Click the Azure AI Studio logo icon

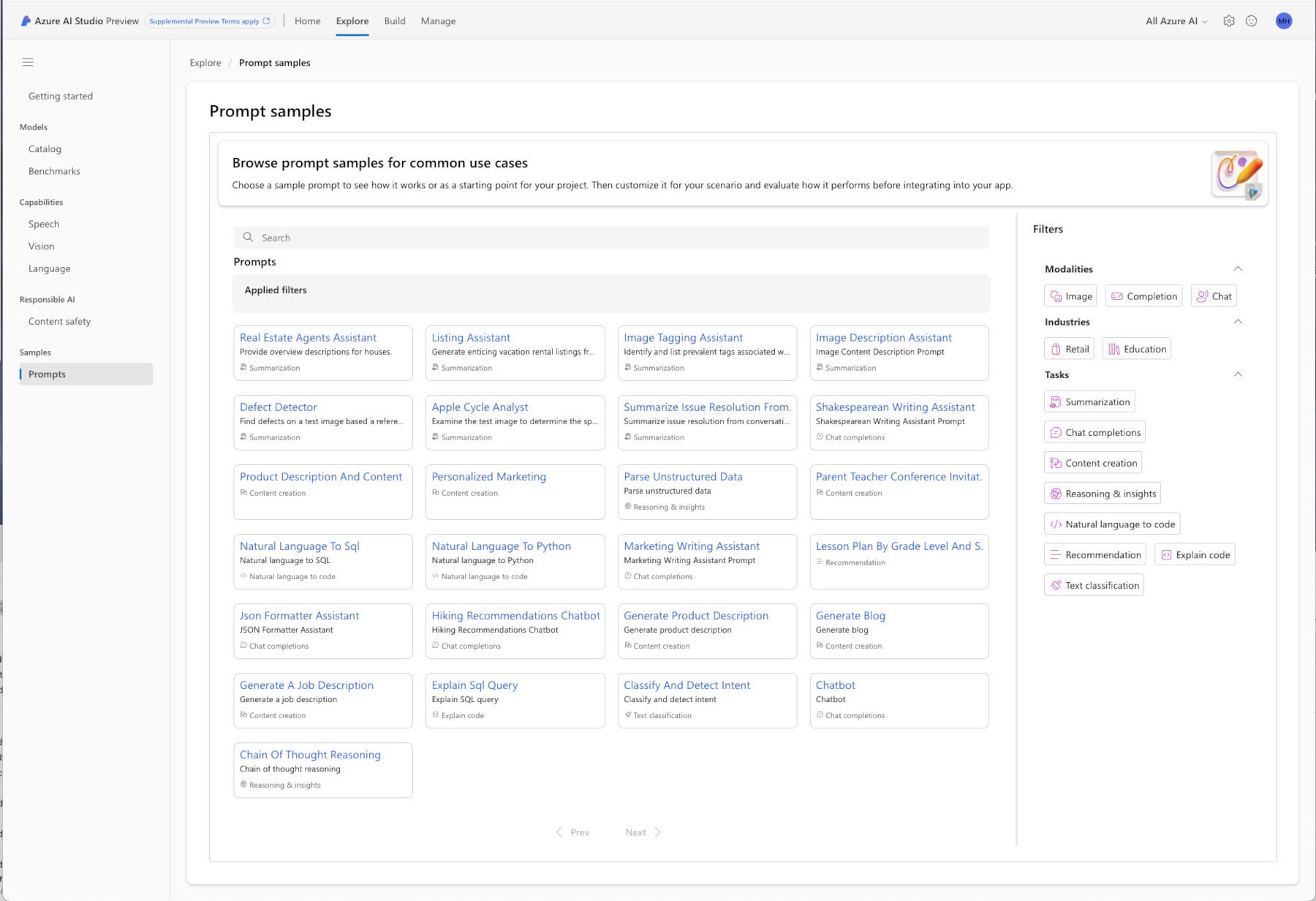(x=26, y=21)
